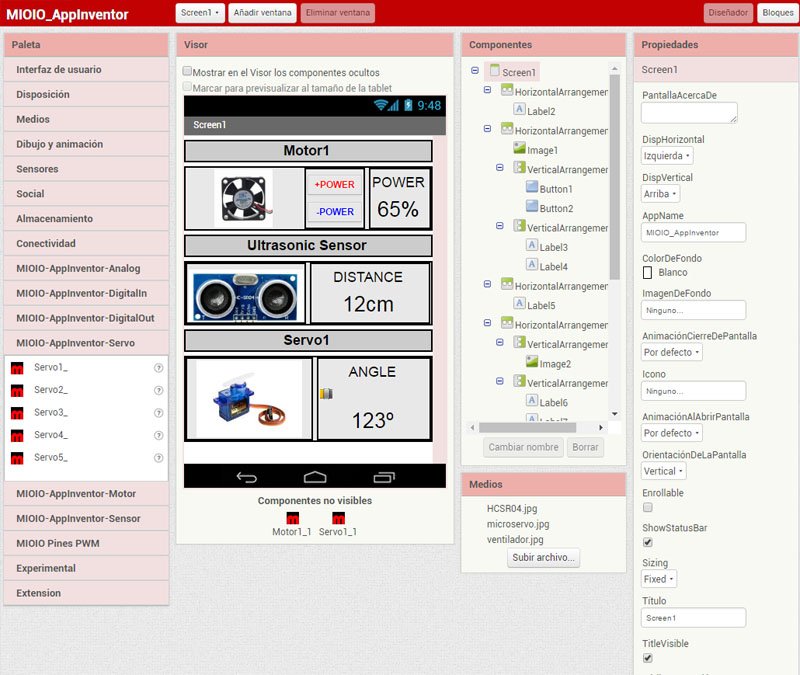Open the AnimaciónAlAbrirPantalla dropdown

pos(671,433)
